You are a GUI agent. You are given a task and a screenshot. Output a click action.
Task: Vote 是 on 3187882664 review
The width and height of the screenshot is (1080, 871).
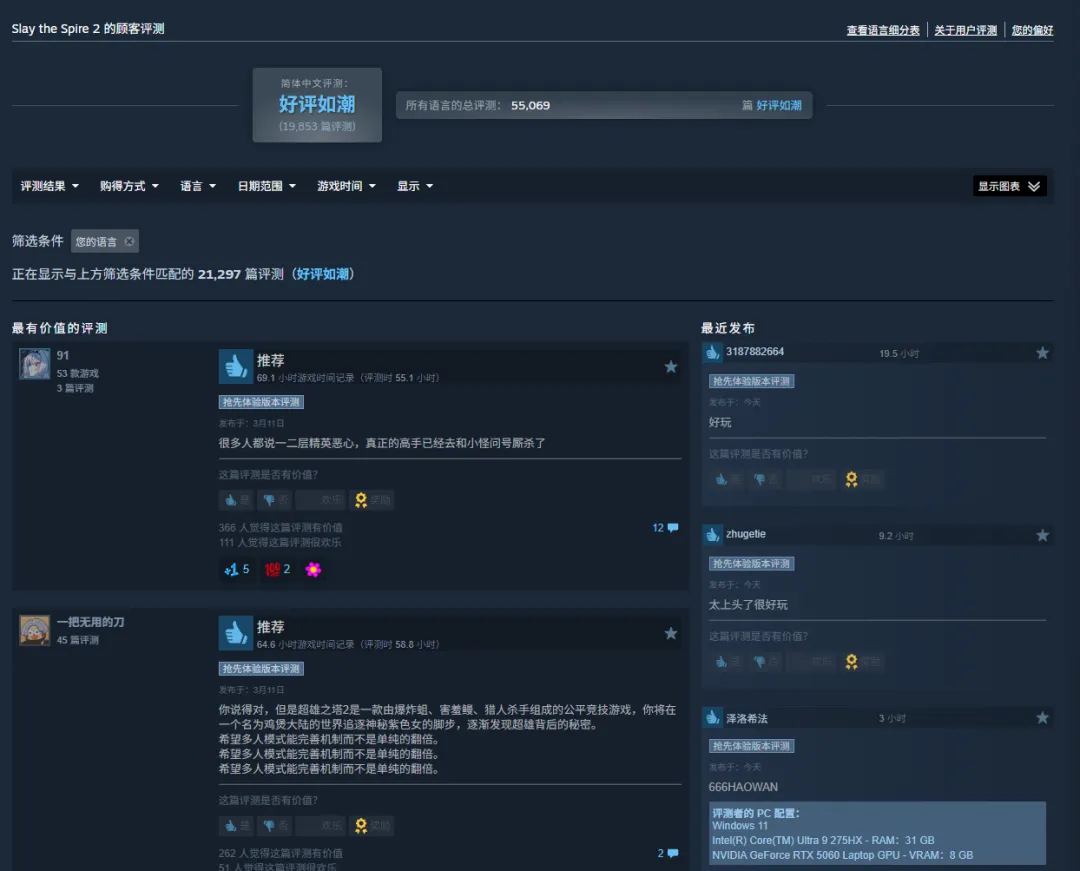click(x=727, y=479)
